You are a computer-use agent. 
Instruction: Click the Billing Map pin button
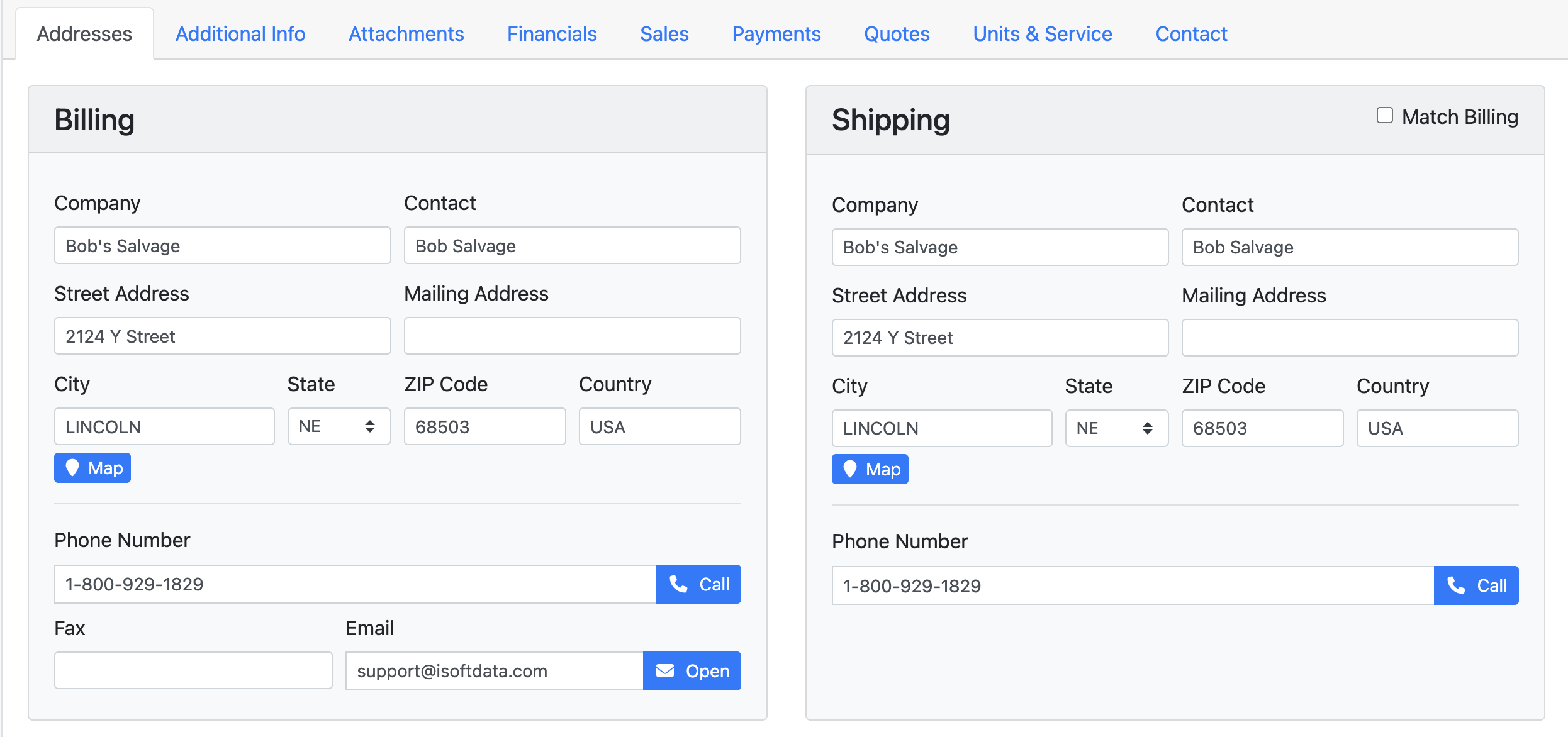pos(92,468)
